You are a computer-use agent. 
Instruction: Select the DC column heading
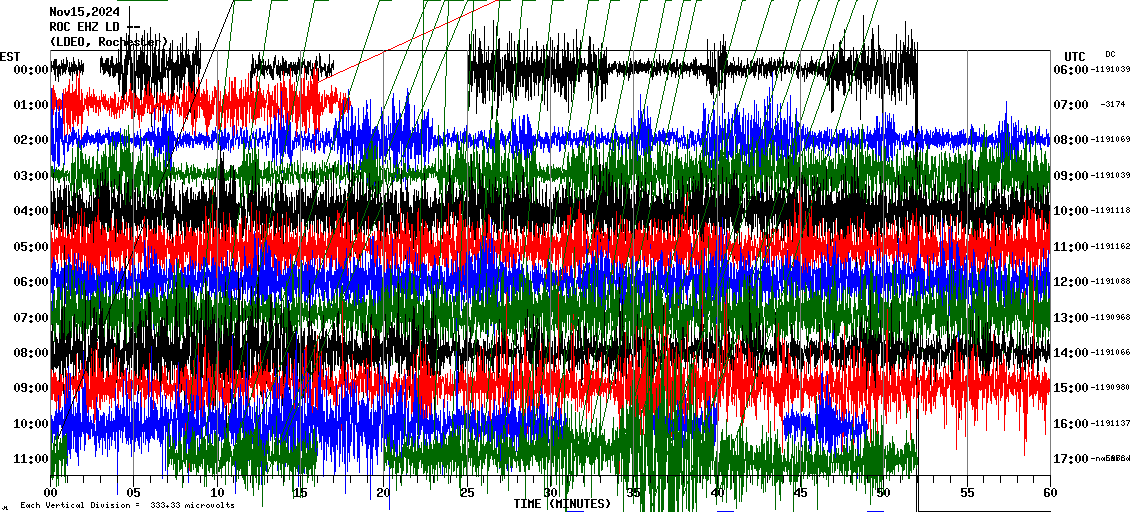[x=1110, y=54]
